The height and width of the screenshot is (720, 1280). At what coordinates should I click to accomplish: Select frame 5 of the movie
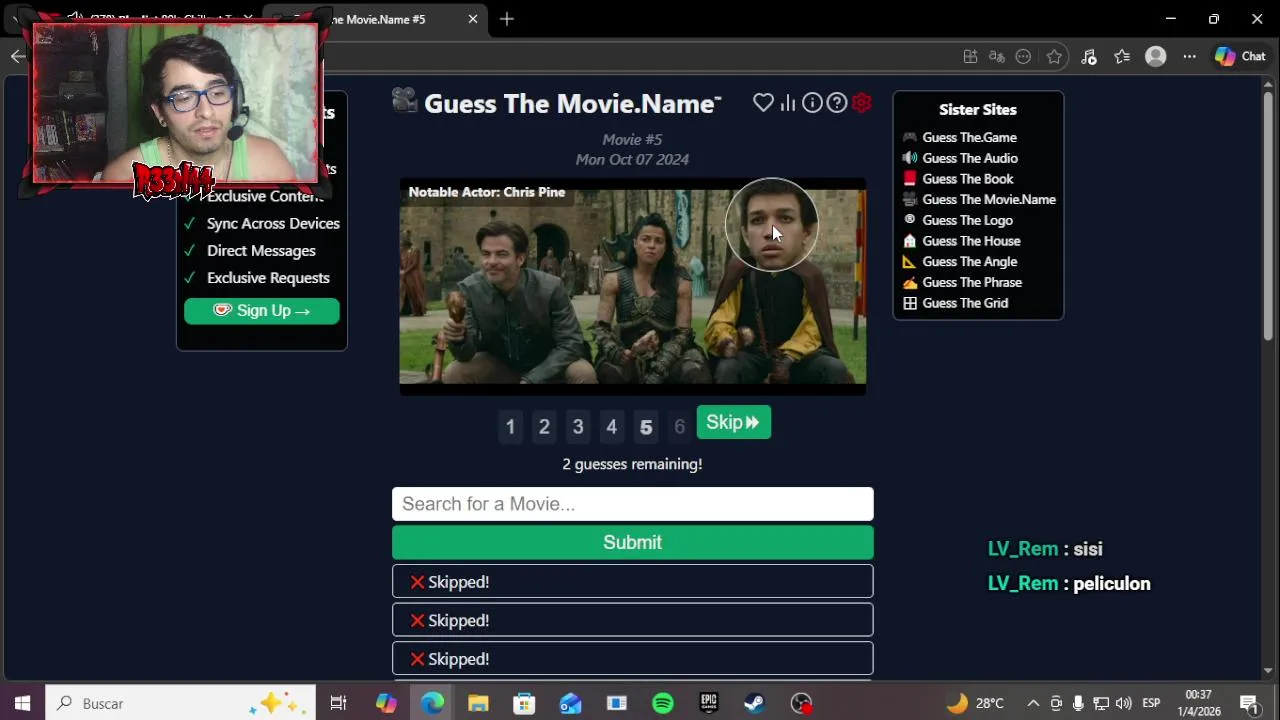[x=646, y=427]
